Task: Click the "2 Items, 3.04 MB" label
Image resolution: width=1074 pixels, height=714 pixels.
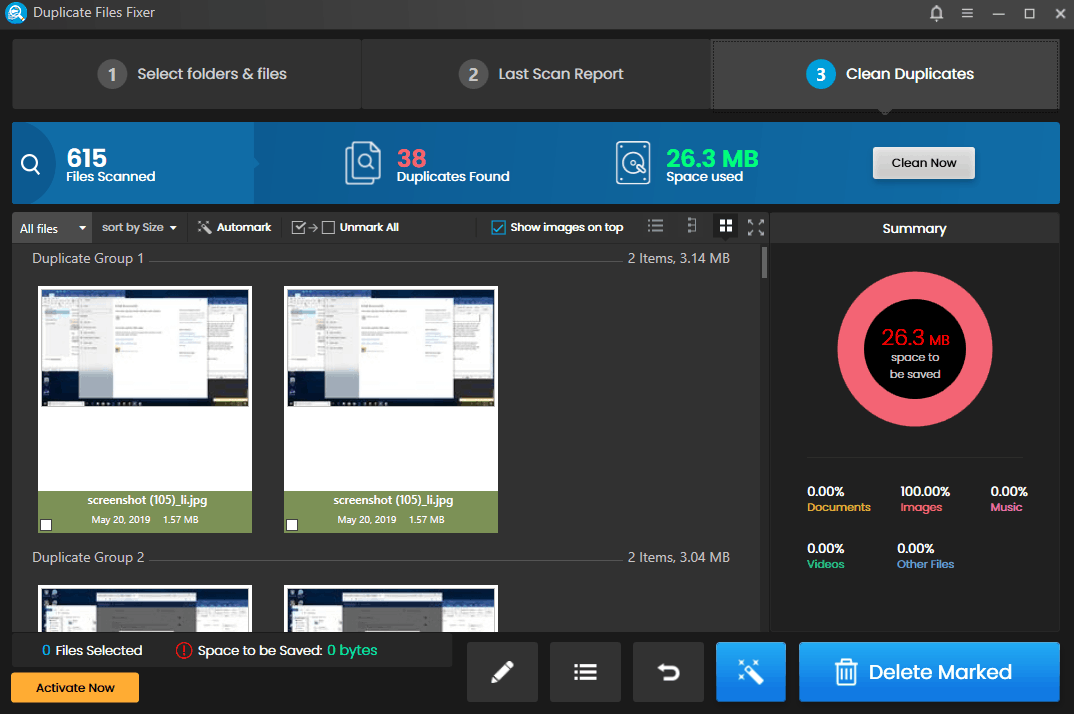Action: [678, 558]
